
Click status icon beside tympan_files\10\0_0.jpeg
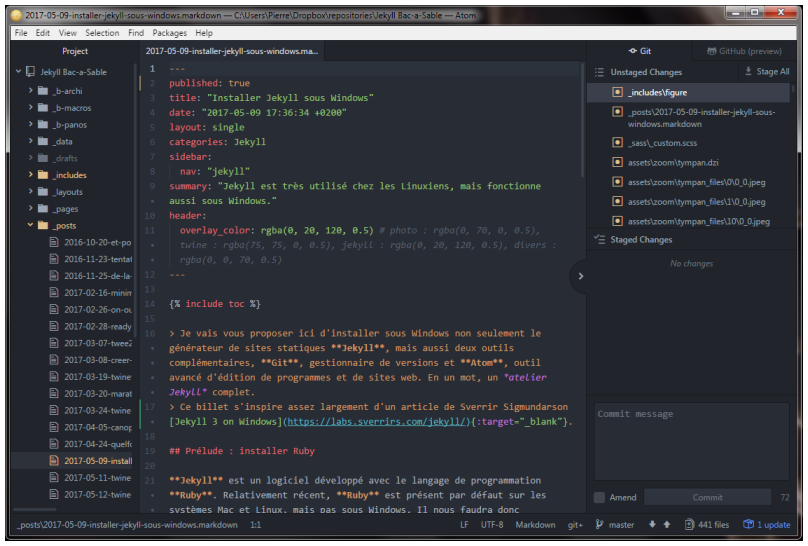point(617,221)
